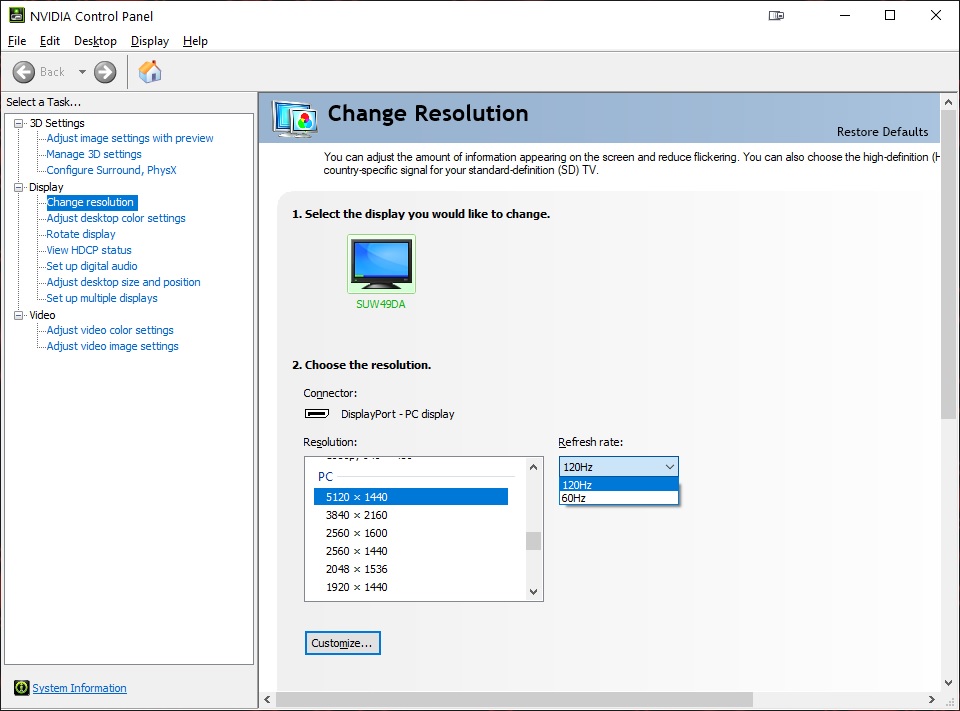Click the resolution list scrollbar thumb
960x711 pixels.
point(533,541)
